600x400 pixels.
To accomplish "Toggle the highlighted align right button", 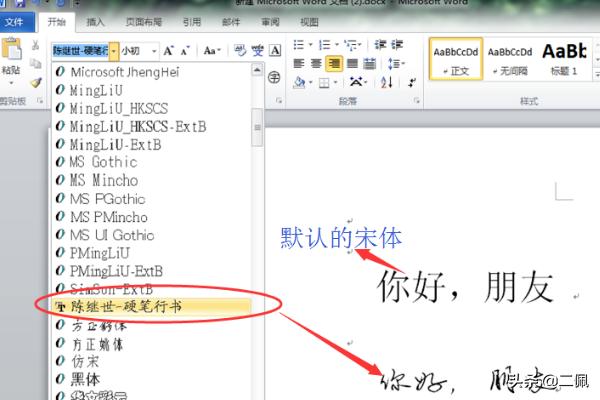I will 335,64.
